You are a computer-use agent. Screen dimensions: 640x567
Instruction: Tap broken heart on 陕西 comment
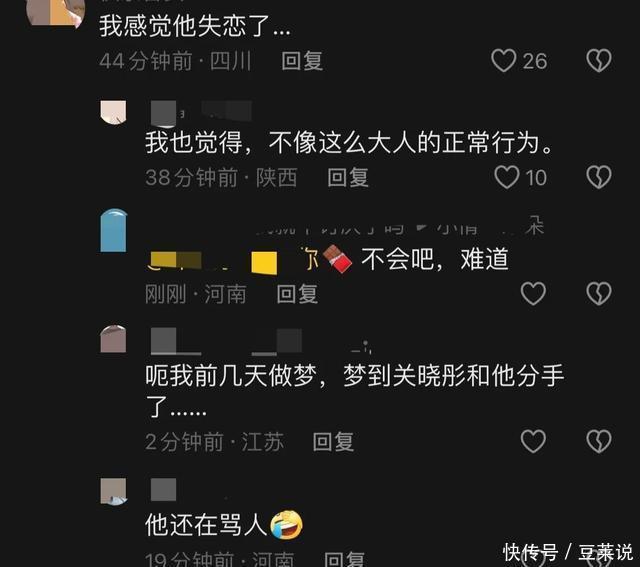coord(599,177)
